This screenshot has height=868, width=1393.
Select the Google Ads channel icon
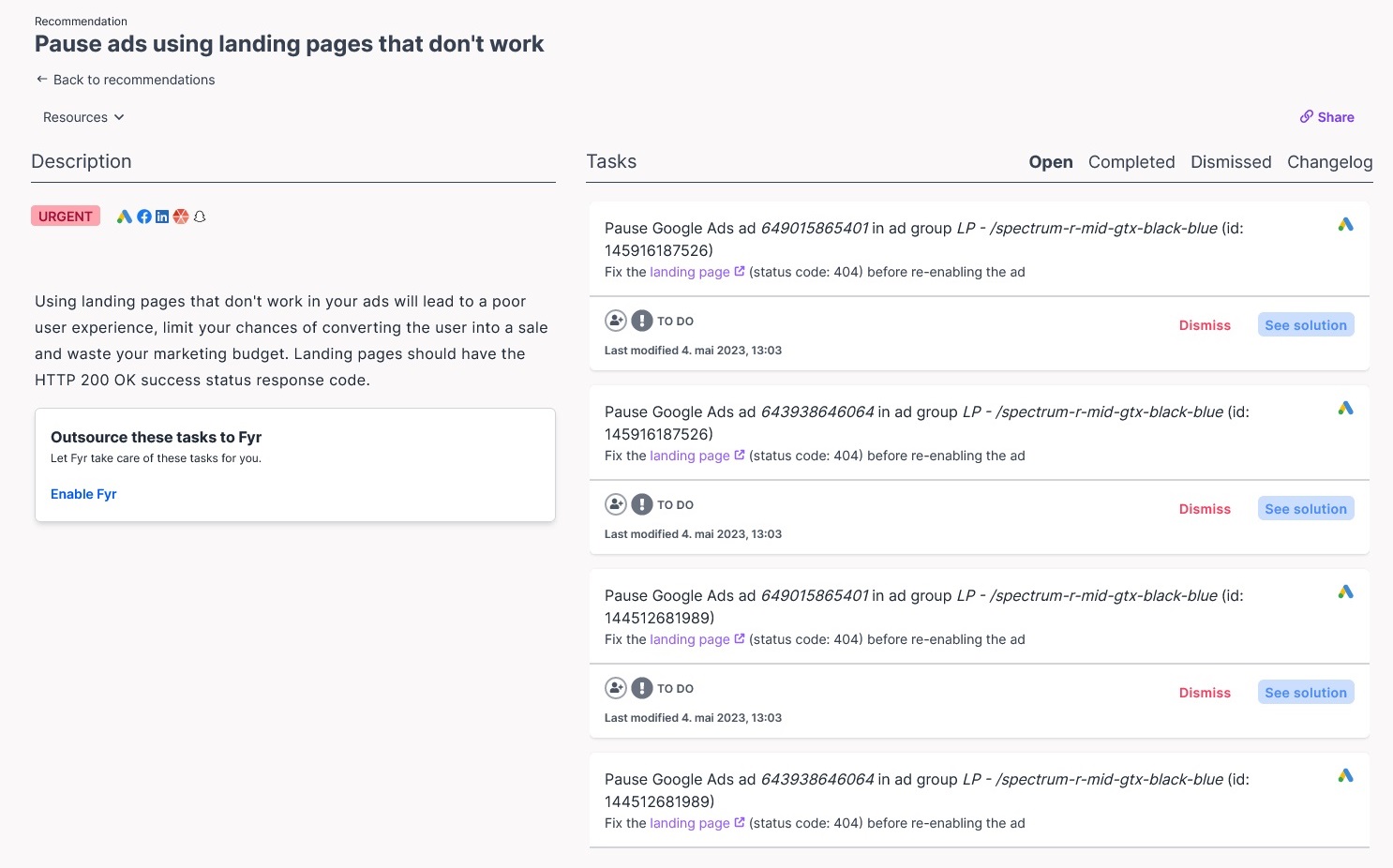pos(125,216)
